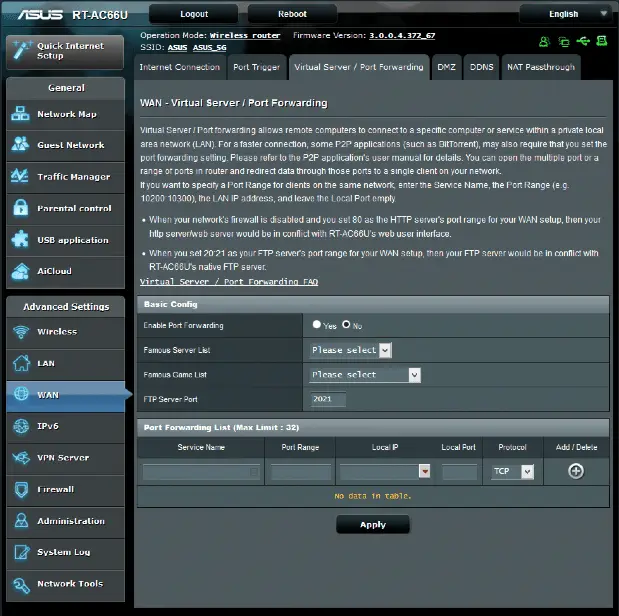Viewport: 619px width, 616px height.
Task: Click the Reboot button
Action: point(292,14)
